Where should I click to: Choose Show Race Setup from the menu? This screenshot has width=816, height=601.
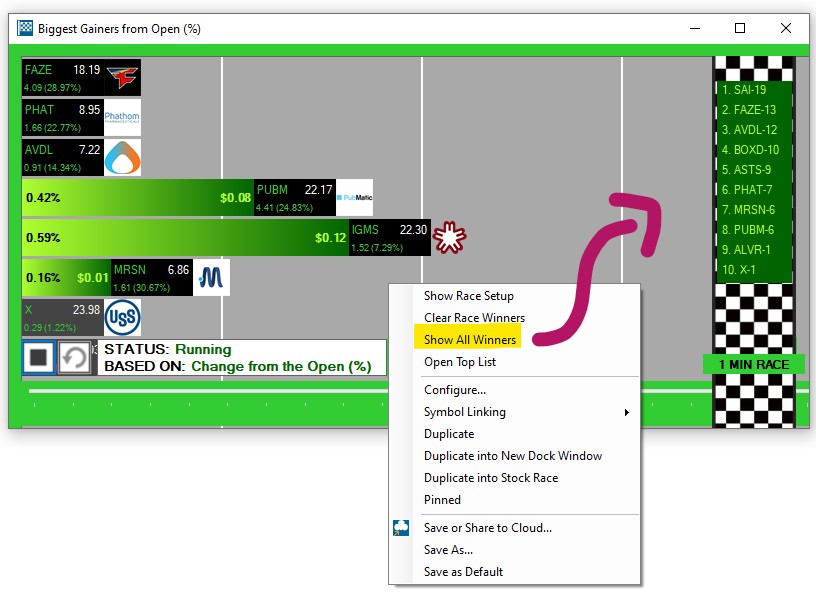tap(468, 296)
